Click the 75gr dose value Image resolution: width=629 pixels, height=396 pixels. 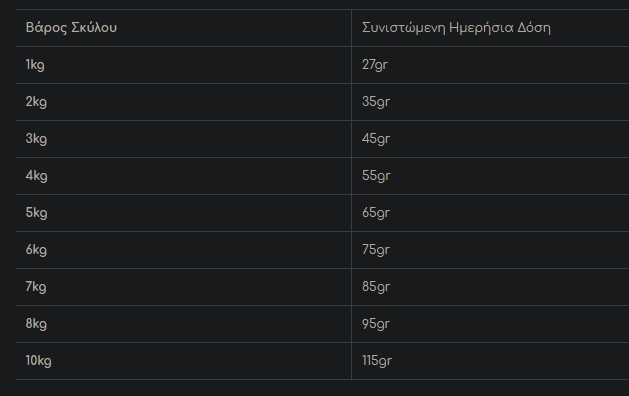[x=376, y=250]
